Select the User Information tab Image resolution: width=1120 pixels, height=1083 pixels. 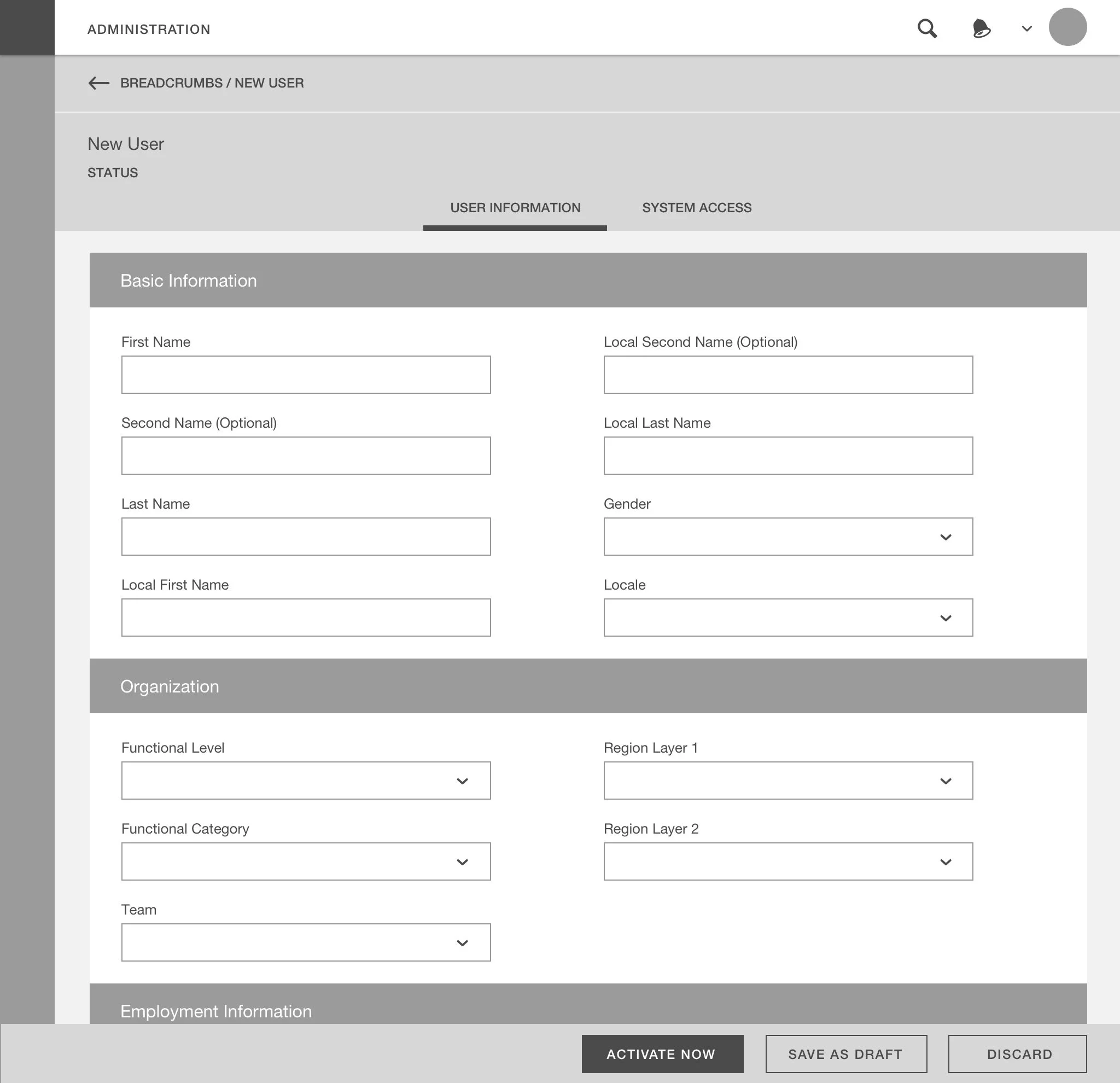pos(515,208)
